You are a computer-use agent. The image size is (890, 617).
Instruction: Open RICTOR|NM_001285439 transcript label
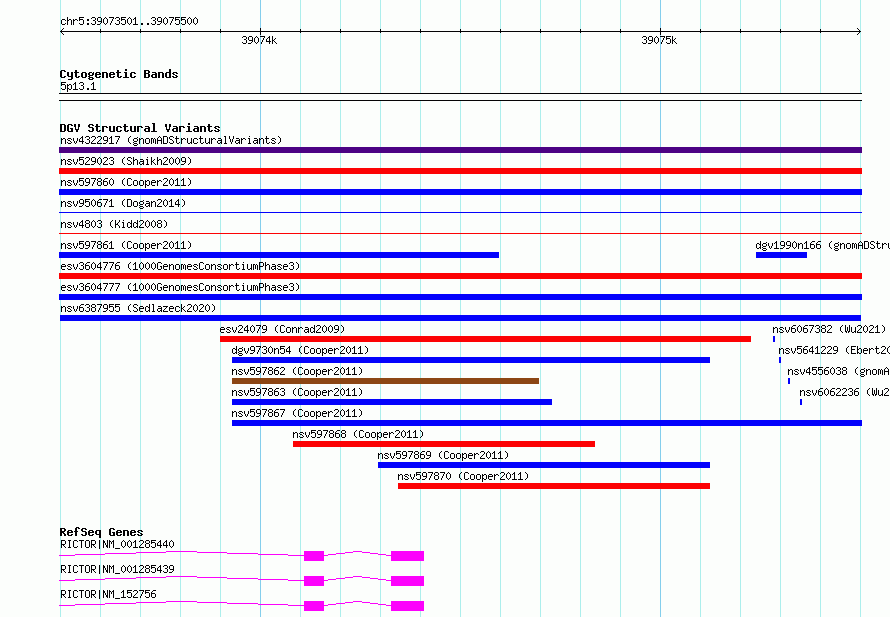tap(117, 569)
